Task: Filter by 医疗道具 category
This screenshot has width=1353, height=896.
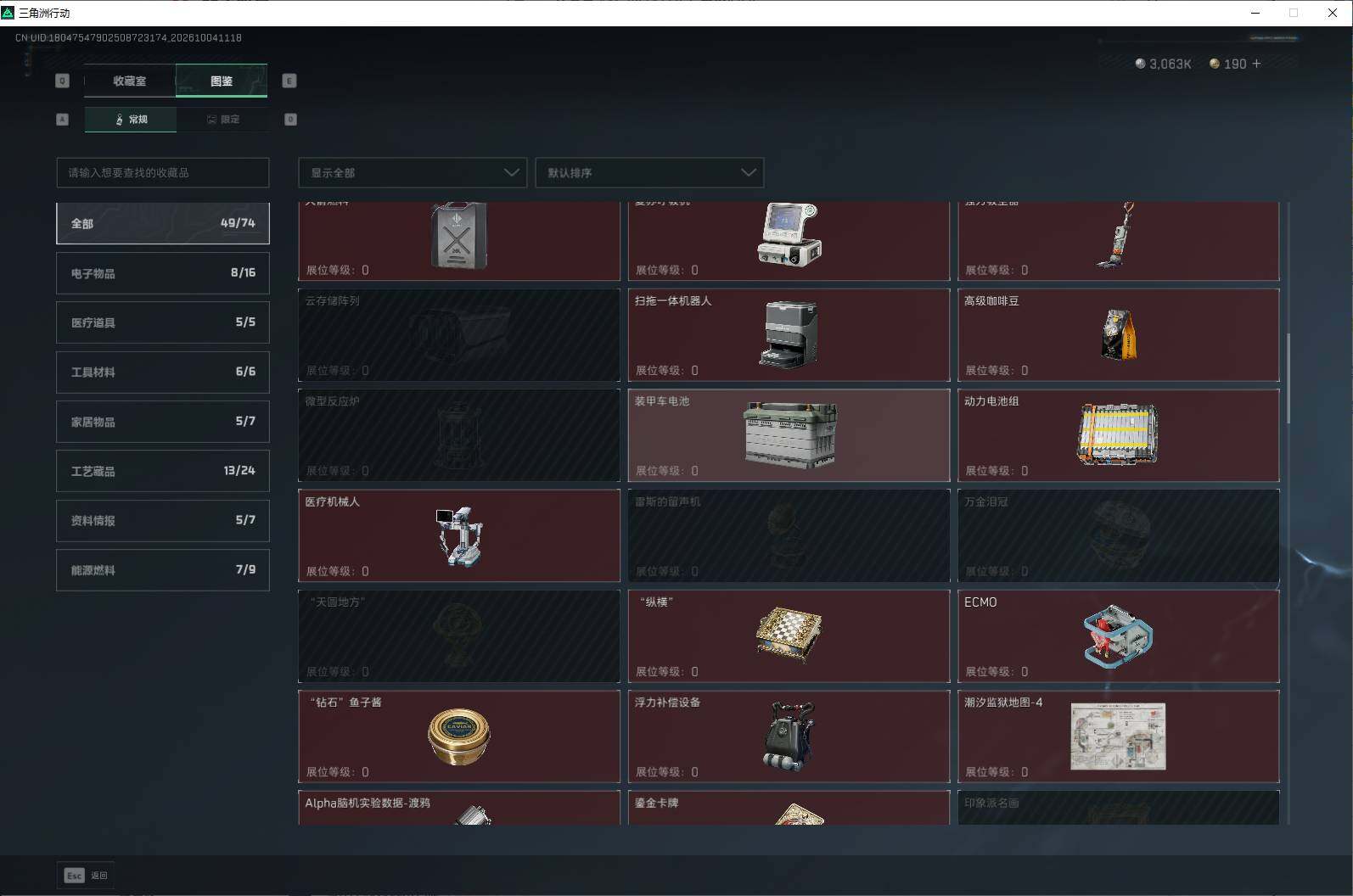Action: click(x=163, y=322)
